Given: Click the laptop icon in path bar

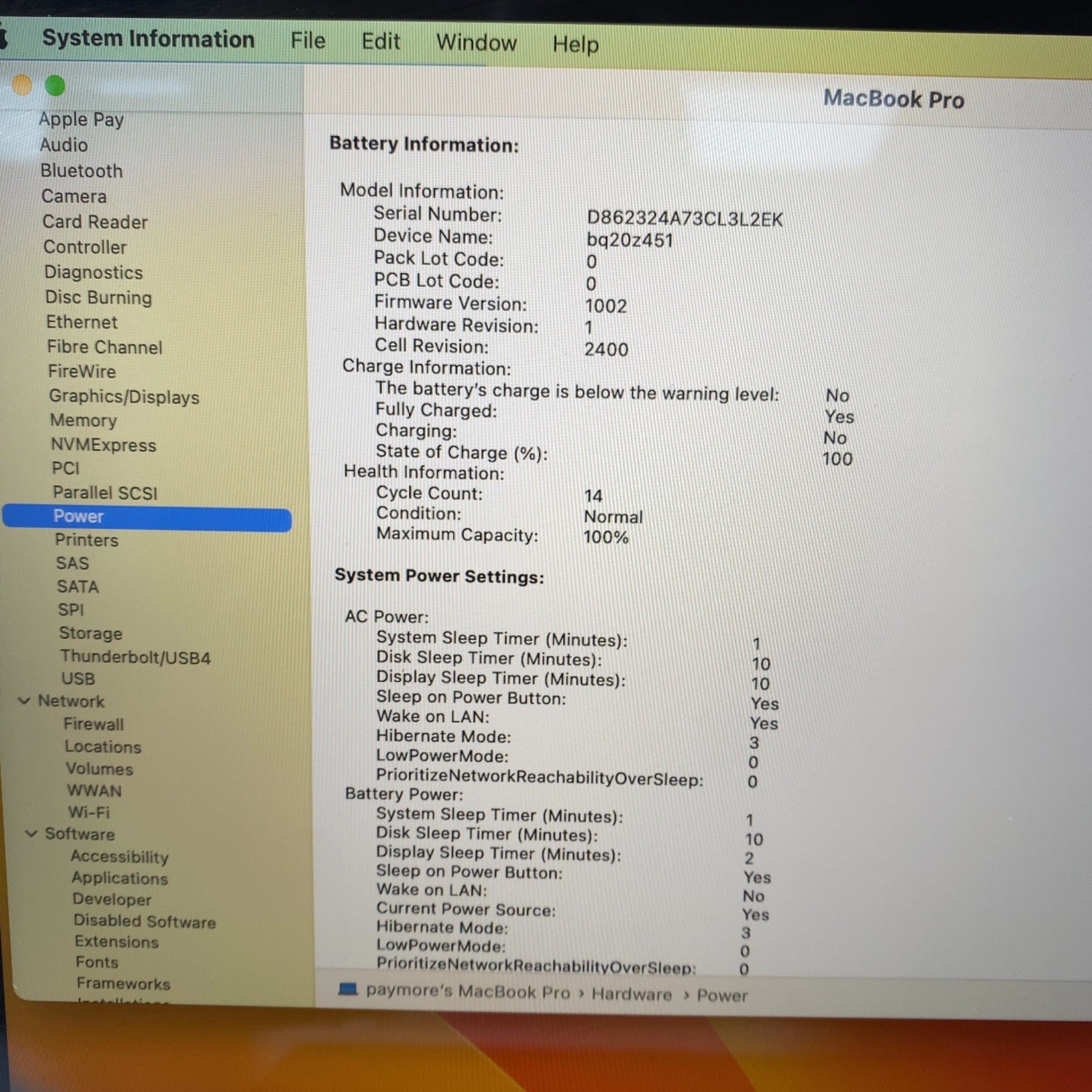Looking at the screenshot, I should [x=349, y=989].
